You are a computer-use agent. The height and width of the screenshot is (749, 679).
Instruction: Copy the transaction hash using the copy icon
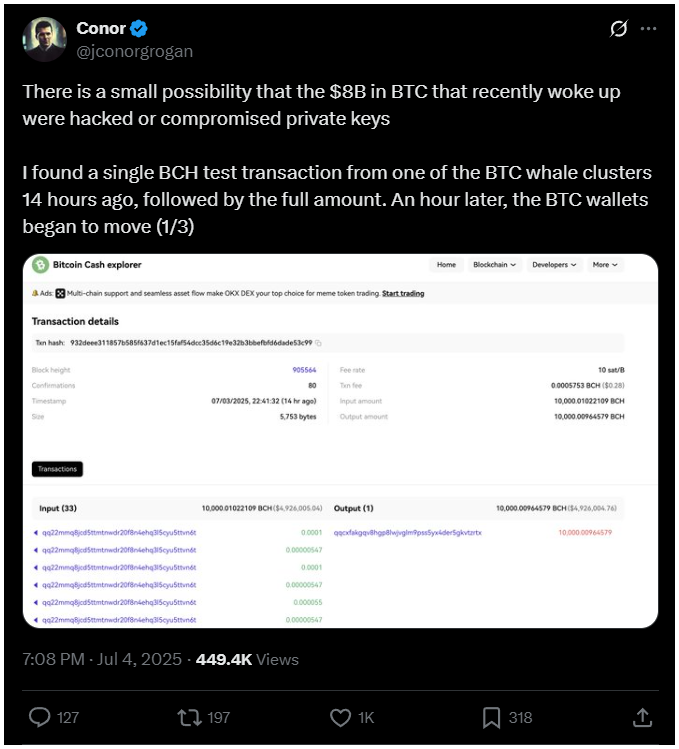pos(319,343)
